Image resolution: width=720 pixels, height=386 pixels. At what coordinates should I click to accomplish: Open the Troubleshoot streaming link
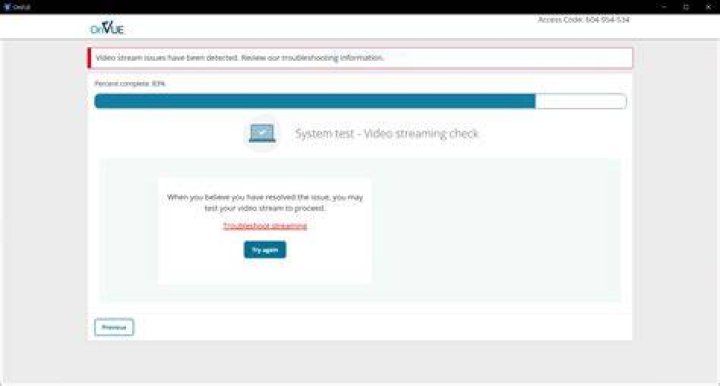click(265, 226)
